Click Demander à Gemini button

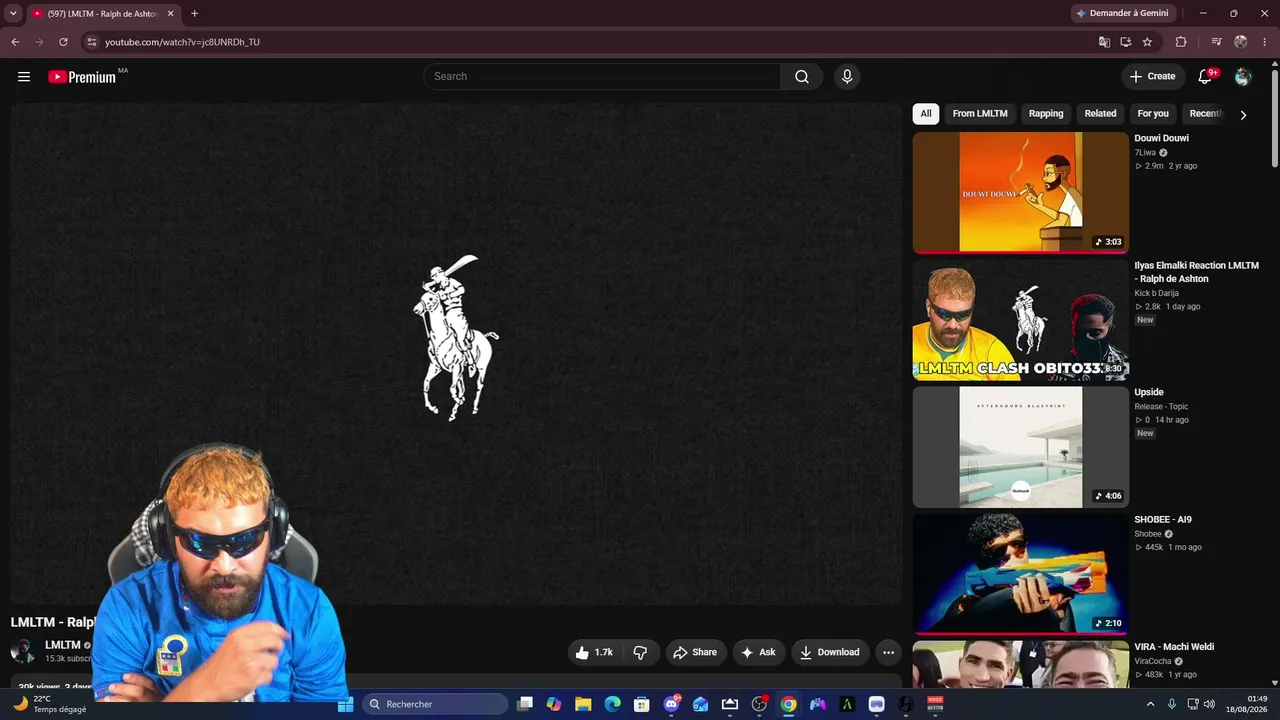[x=1121, y=14]
